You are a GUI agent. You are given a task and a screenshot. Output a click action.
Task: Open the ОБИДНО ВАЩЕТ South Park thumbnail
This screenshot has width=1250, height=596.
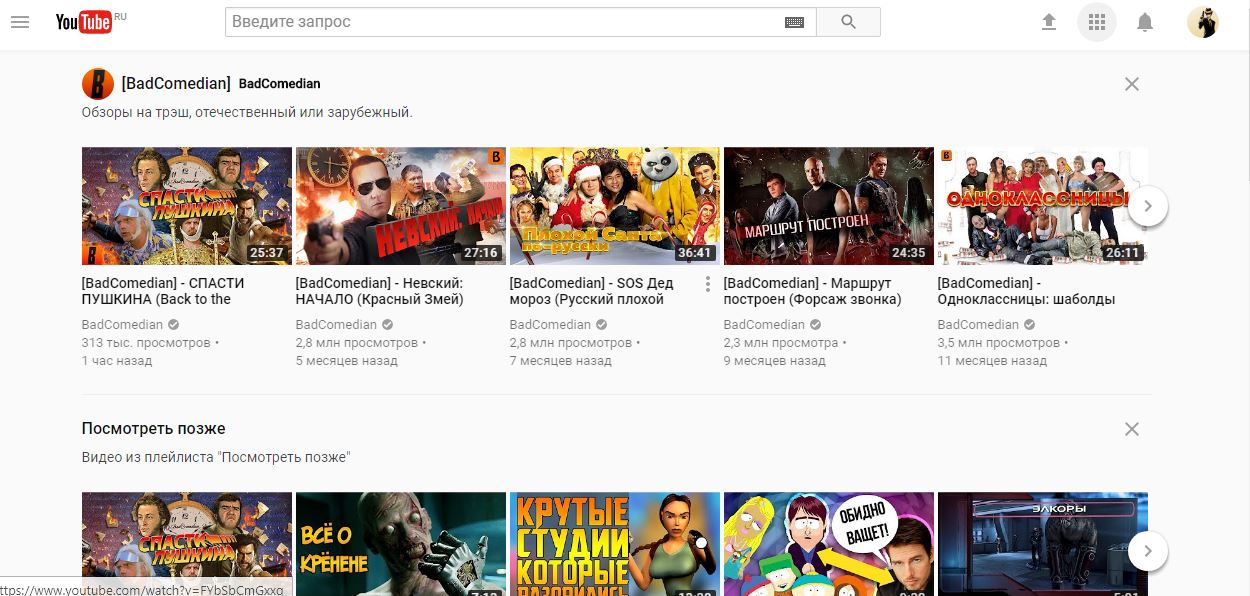(x=829, y=544)
